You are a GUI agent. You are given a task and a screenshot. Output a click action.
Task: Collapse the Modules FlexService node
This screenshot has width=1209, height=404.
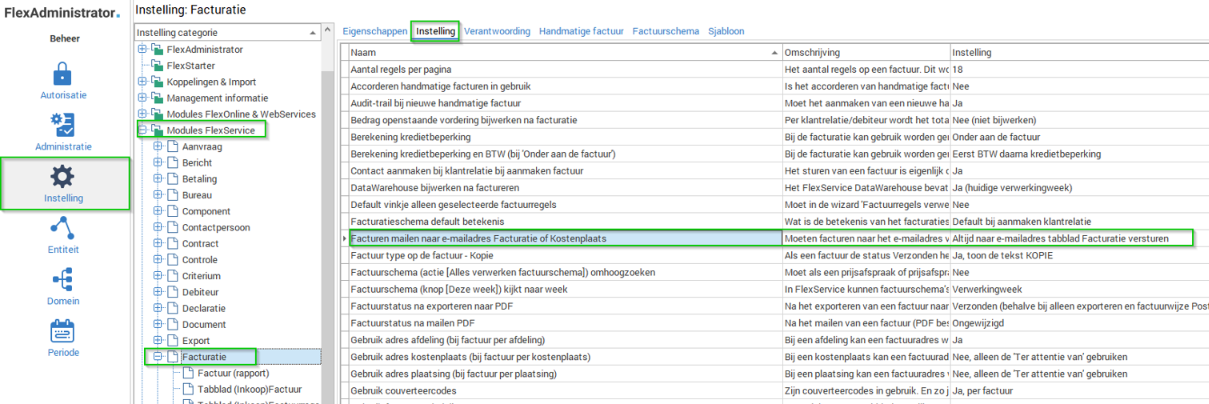(x=142, y=130)
